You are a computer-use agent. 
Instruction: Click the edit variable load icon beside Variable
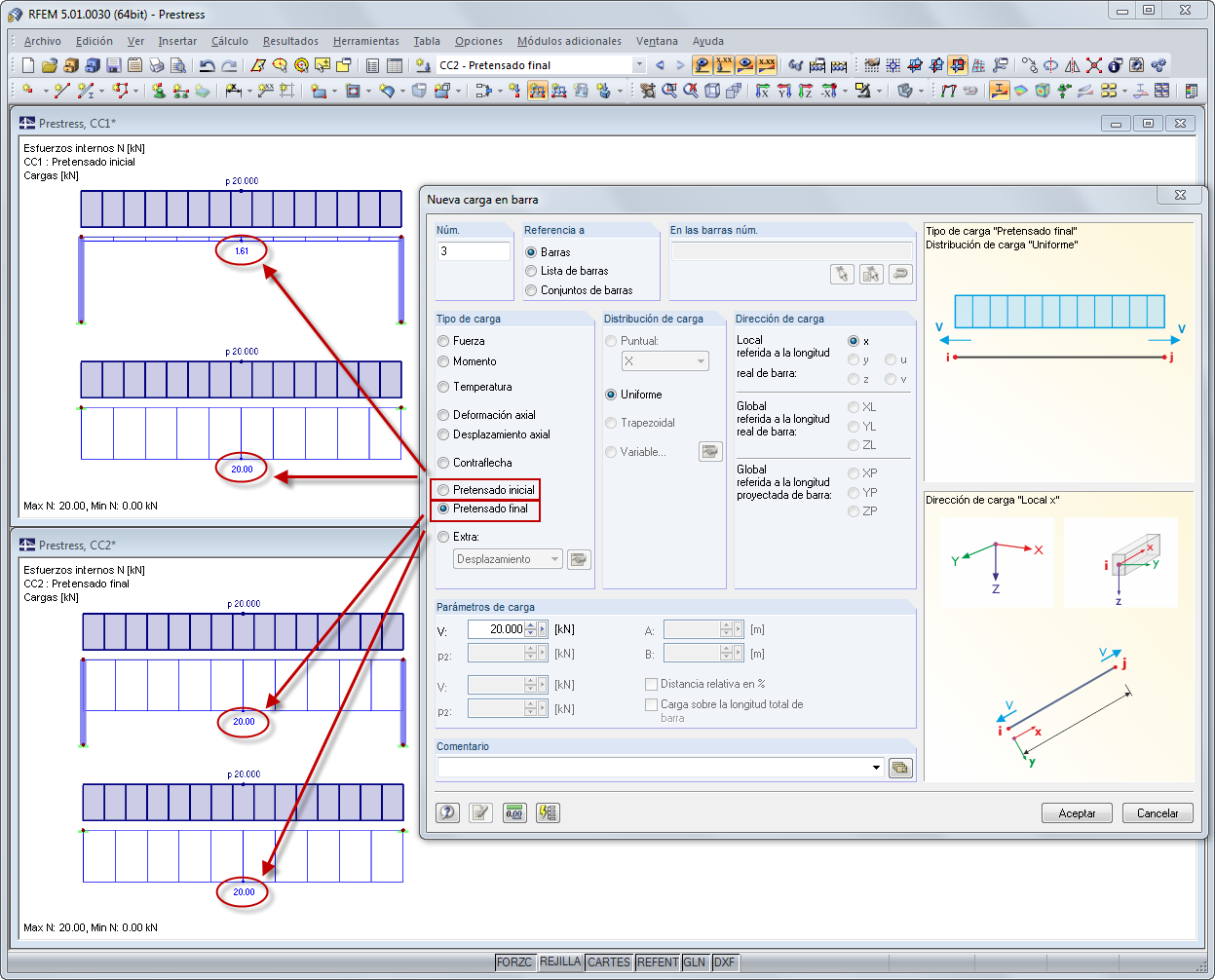[710, 451]
